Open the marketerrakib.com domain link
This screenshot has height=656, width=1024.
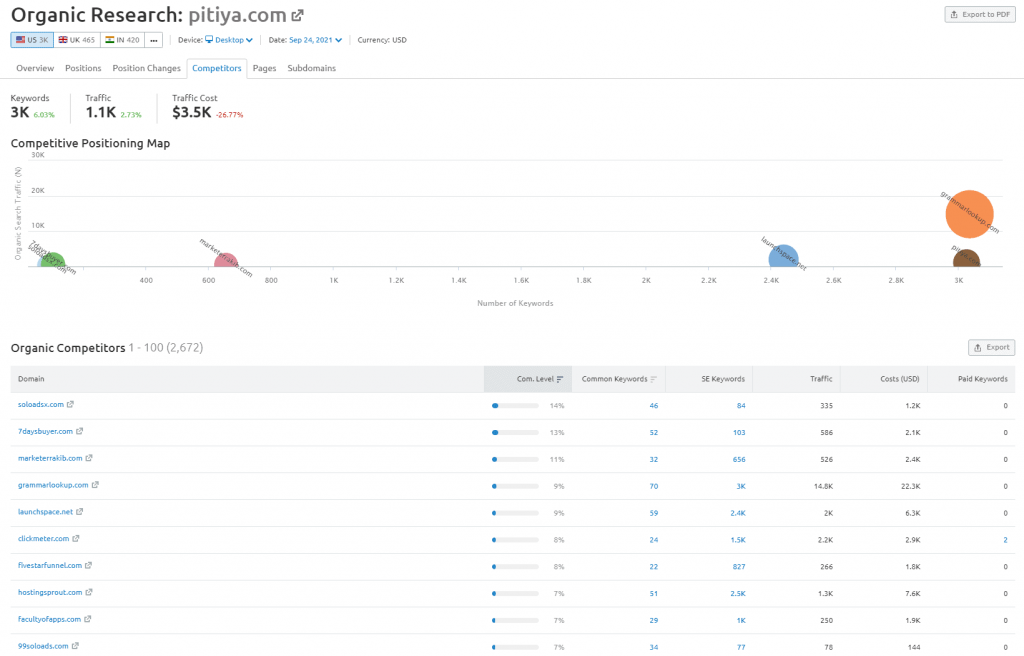(x=50, y=458)
